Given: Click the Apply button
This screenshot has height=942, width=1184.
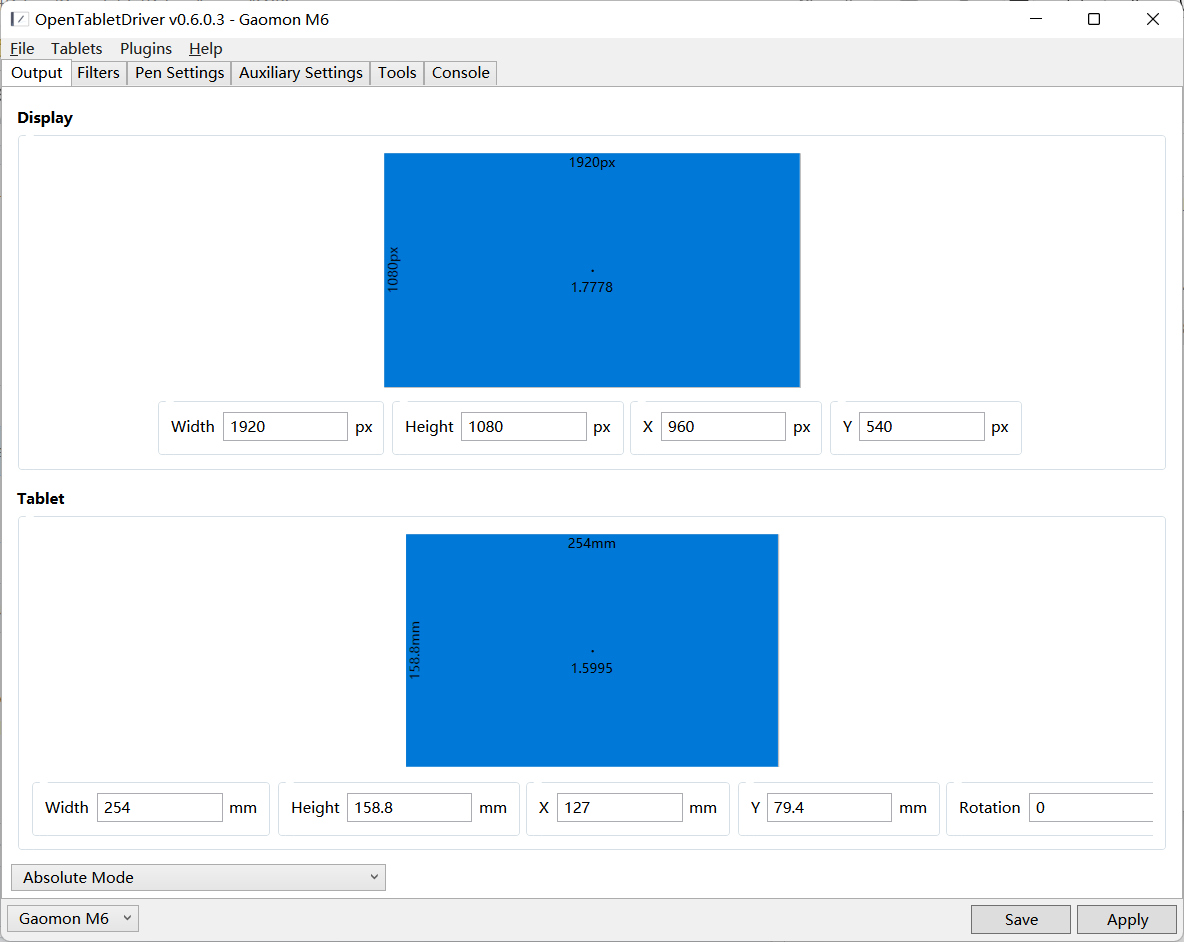Looking at the screenshot, I should [x=1127, y=919].
